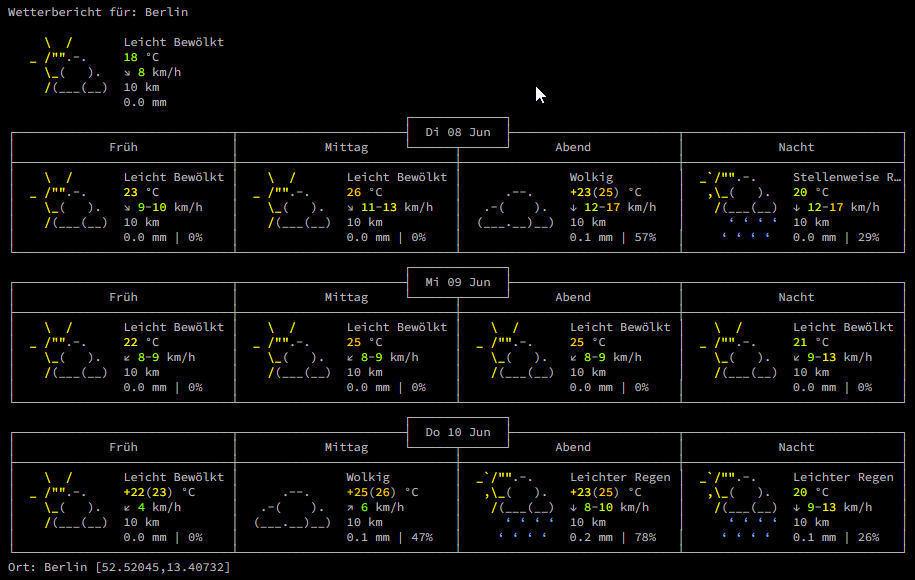
Task: Click the Abend header under Mi 09 Jun
Action: coord(572,297)
